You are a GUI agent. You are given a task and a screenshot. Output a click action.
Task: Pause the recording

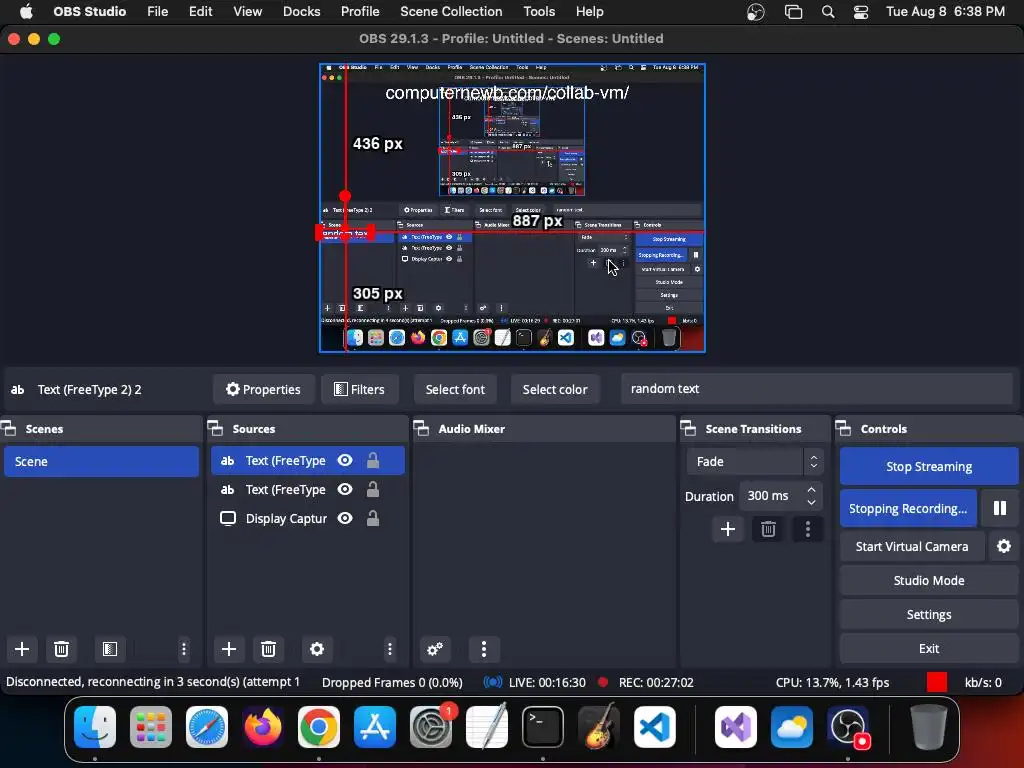point(1000,508)
